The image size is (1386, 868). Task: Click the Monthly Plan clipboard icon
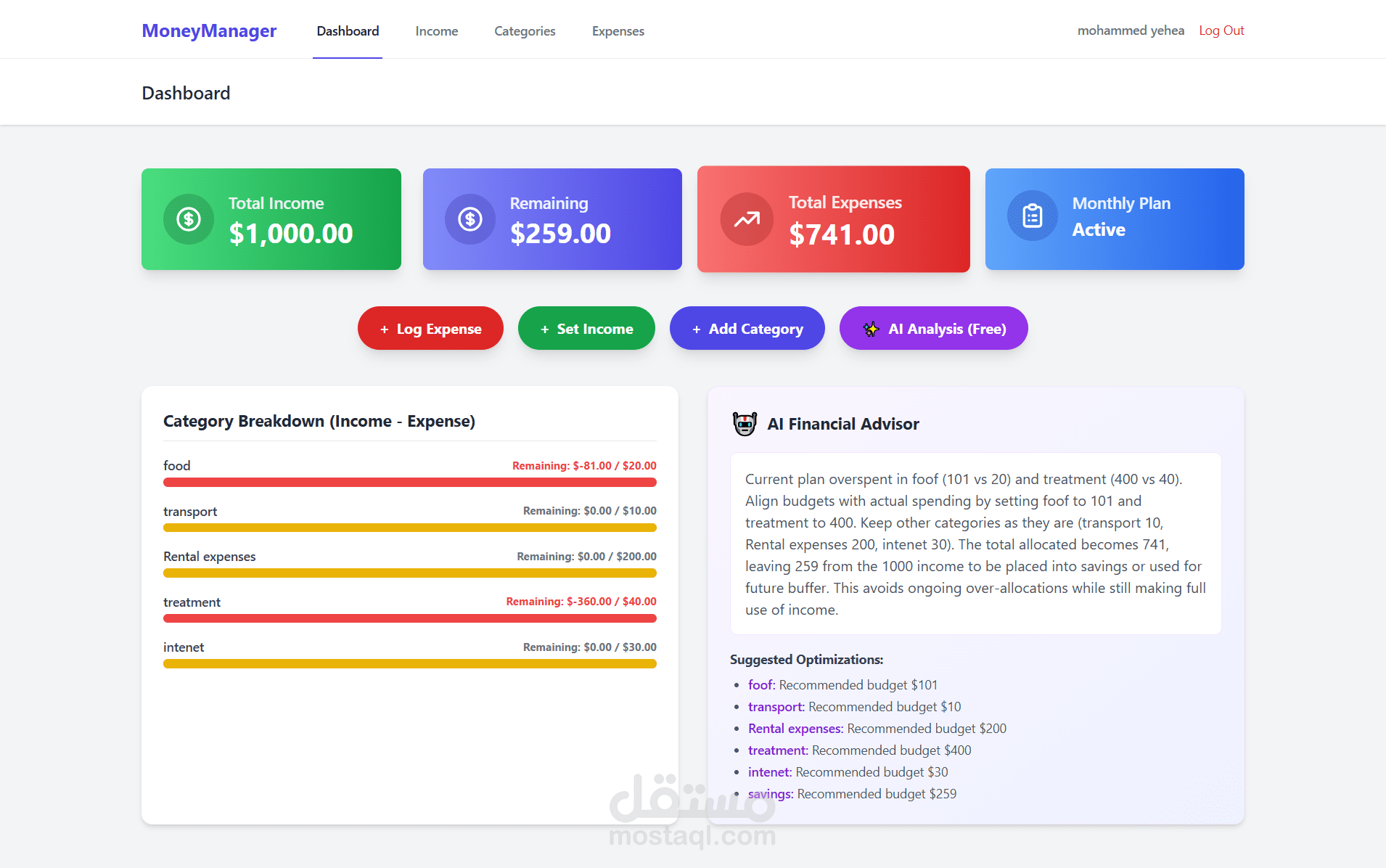click(1031, 215)
